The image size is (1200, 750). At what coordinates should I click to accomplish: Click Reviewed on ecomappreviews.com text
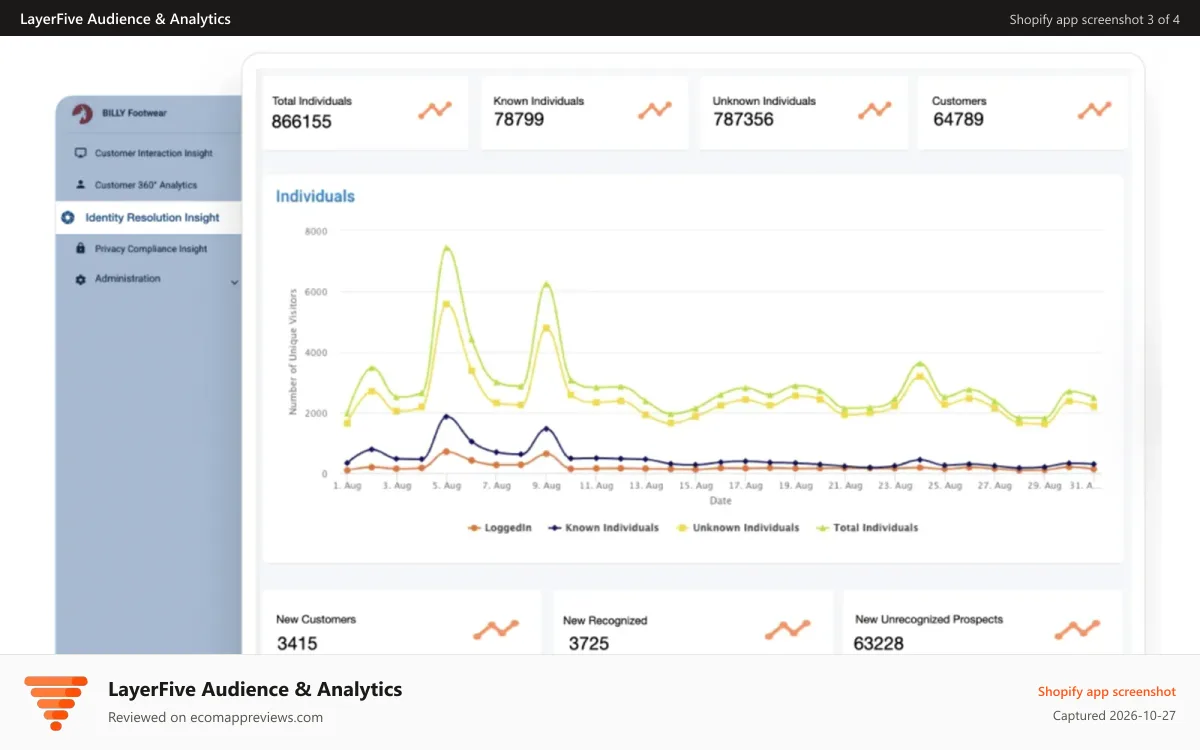pos(215,717)
